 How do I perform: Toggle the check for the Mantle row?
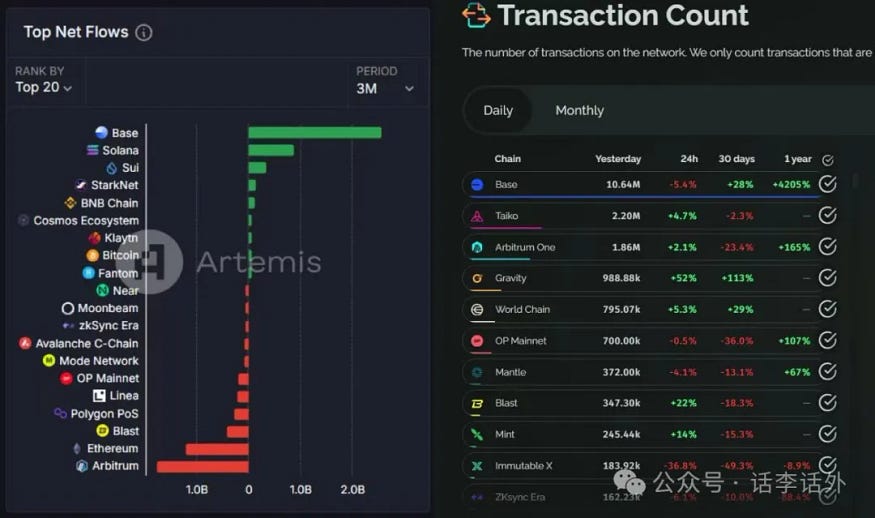pos(828,371)
